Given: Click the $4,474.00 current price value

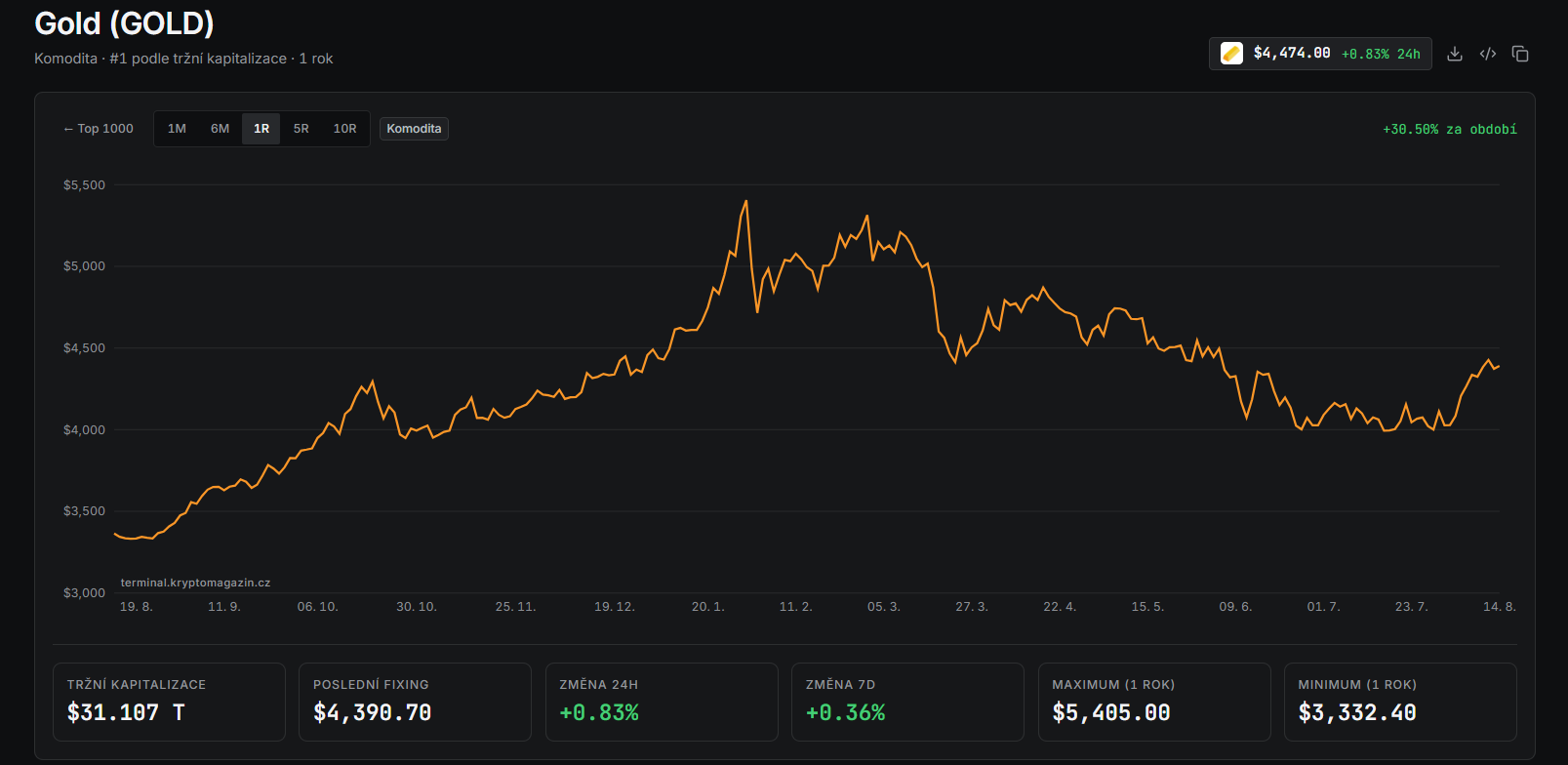Looking at the screenshot, I should (x=1292, y=54).
